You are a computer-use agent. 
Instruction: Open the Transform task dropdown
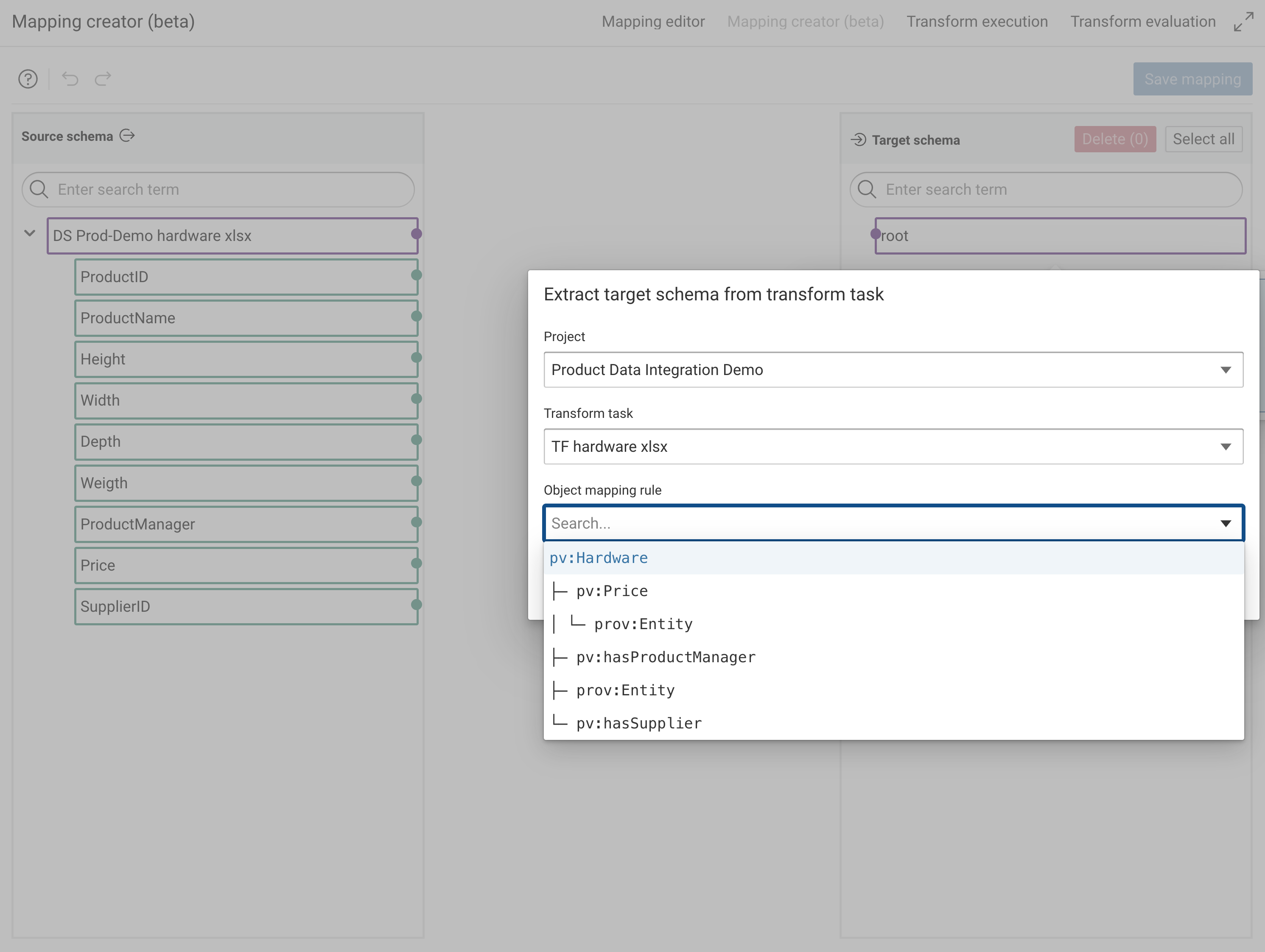pos(1226,447)
